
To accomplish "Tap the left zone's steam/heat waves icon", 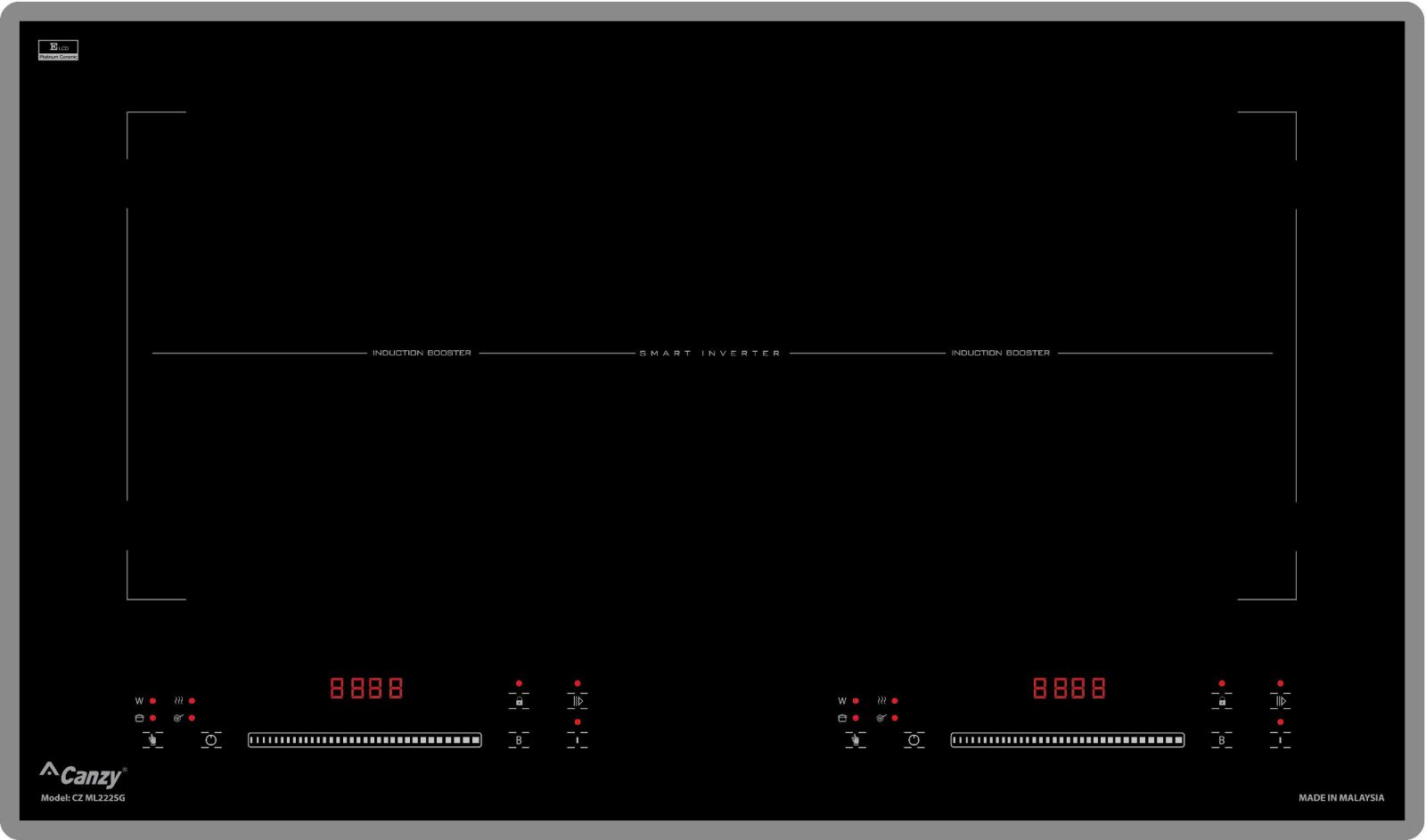I will tap(178, 701).
